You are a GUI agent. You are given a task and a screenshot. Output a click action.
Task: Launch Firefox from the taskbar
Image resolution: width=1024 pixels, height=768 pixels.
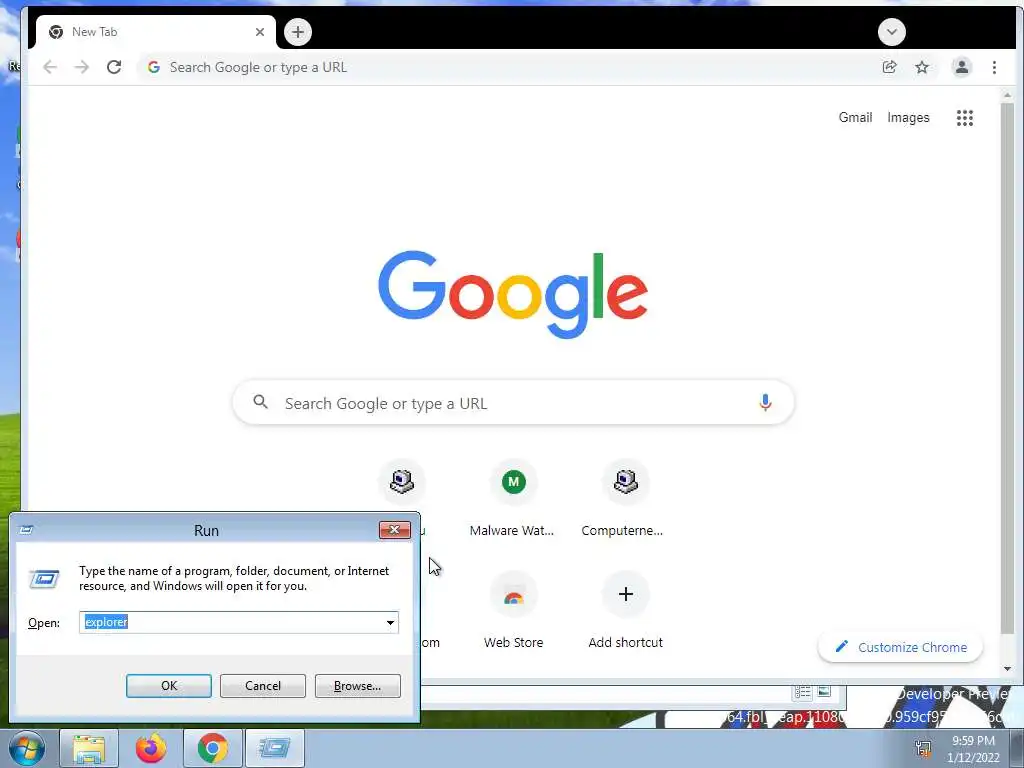(x=151, y=748)
